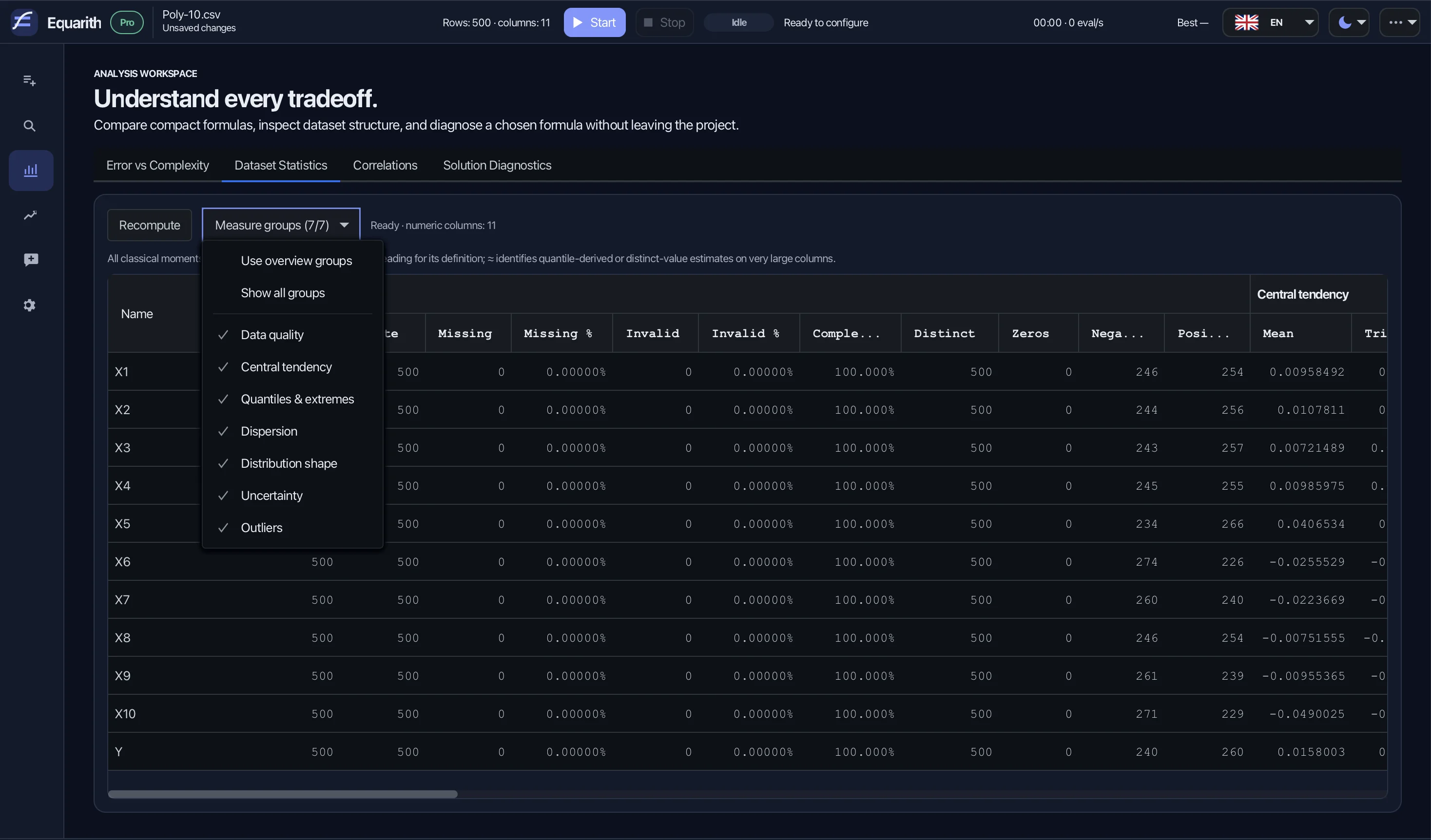Click the Missing column header
The image size is (1431, 840).
[468, 333]
